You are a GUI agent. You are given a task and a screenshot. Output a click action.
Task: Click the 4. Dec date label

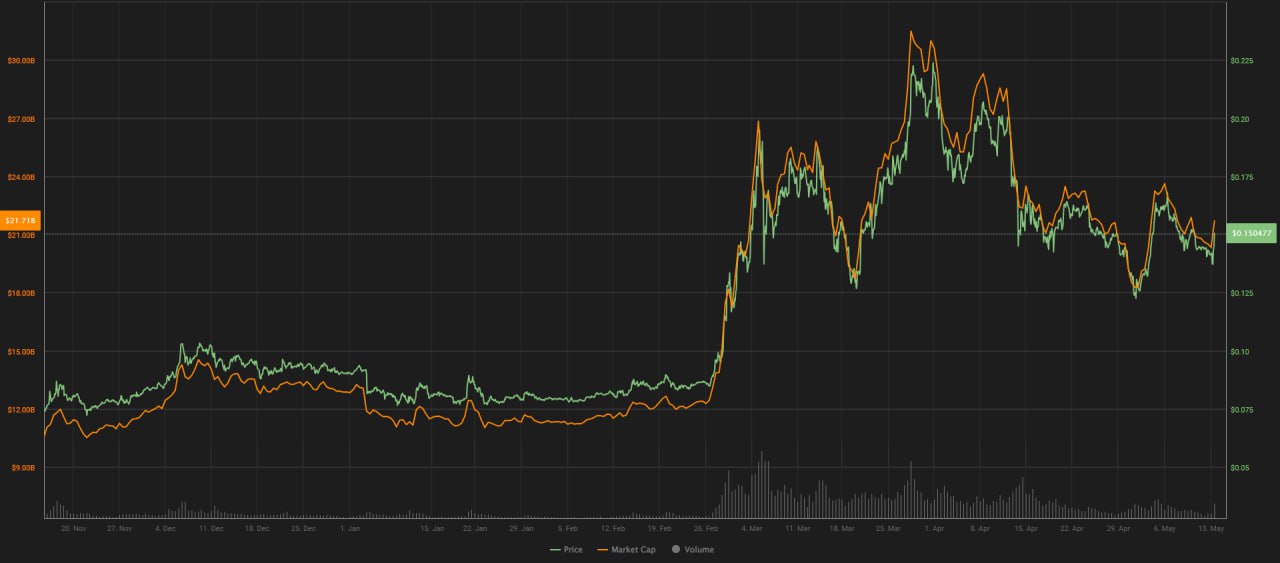click(x=166, y=527)
